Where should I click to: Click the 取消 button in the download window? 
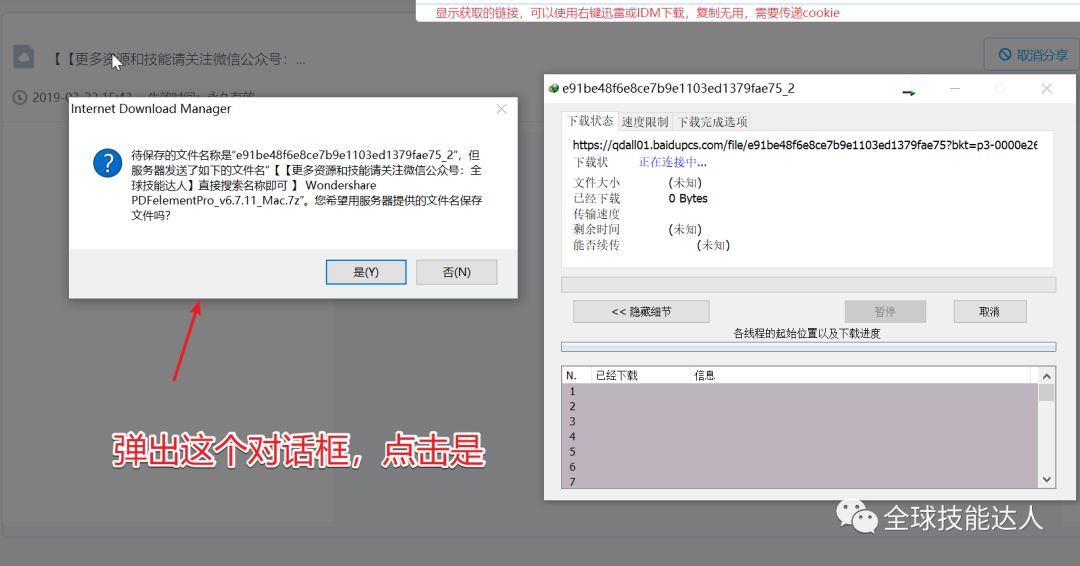coord(990,312)
